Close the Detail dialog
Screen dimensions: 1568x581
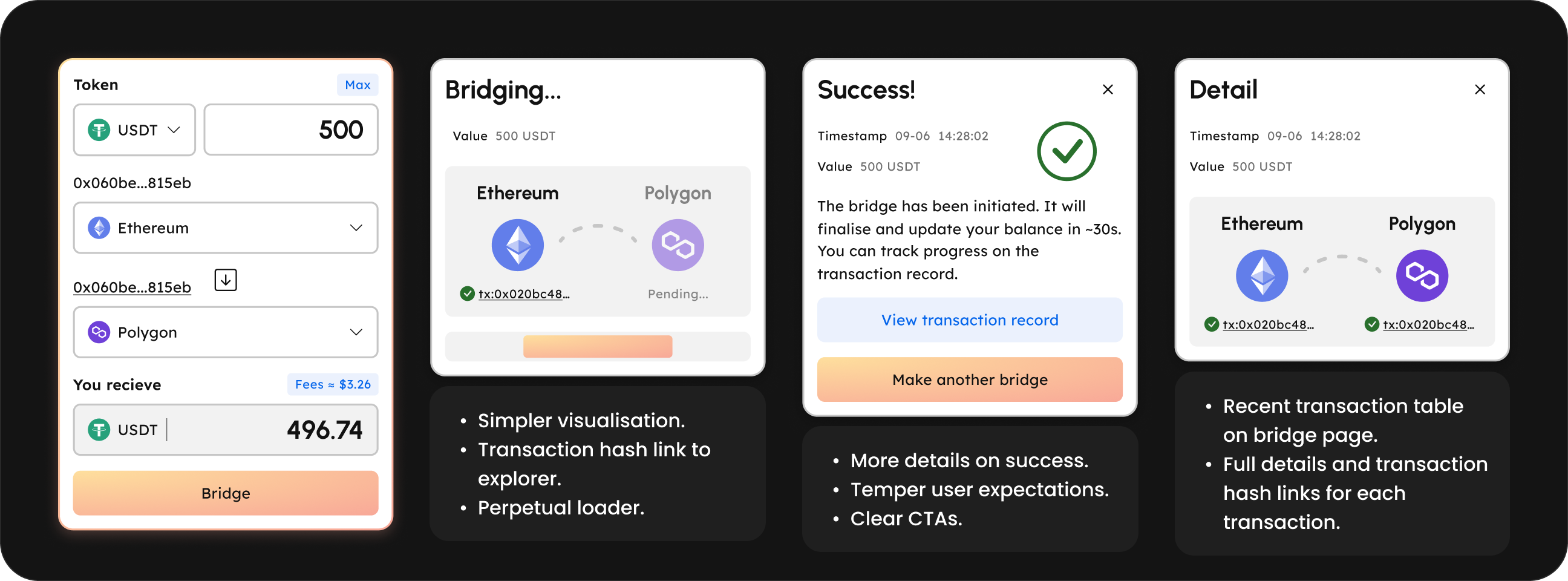1480,90
